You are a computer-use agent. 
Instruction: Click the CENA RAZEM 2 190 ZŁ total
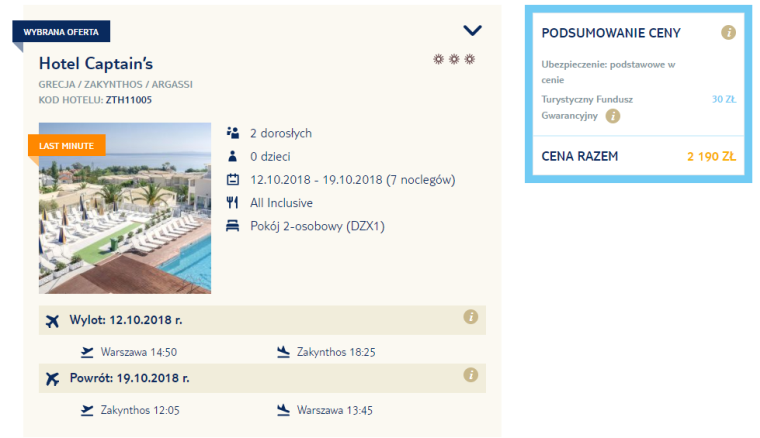click(638, 157)
